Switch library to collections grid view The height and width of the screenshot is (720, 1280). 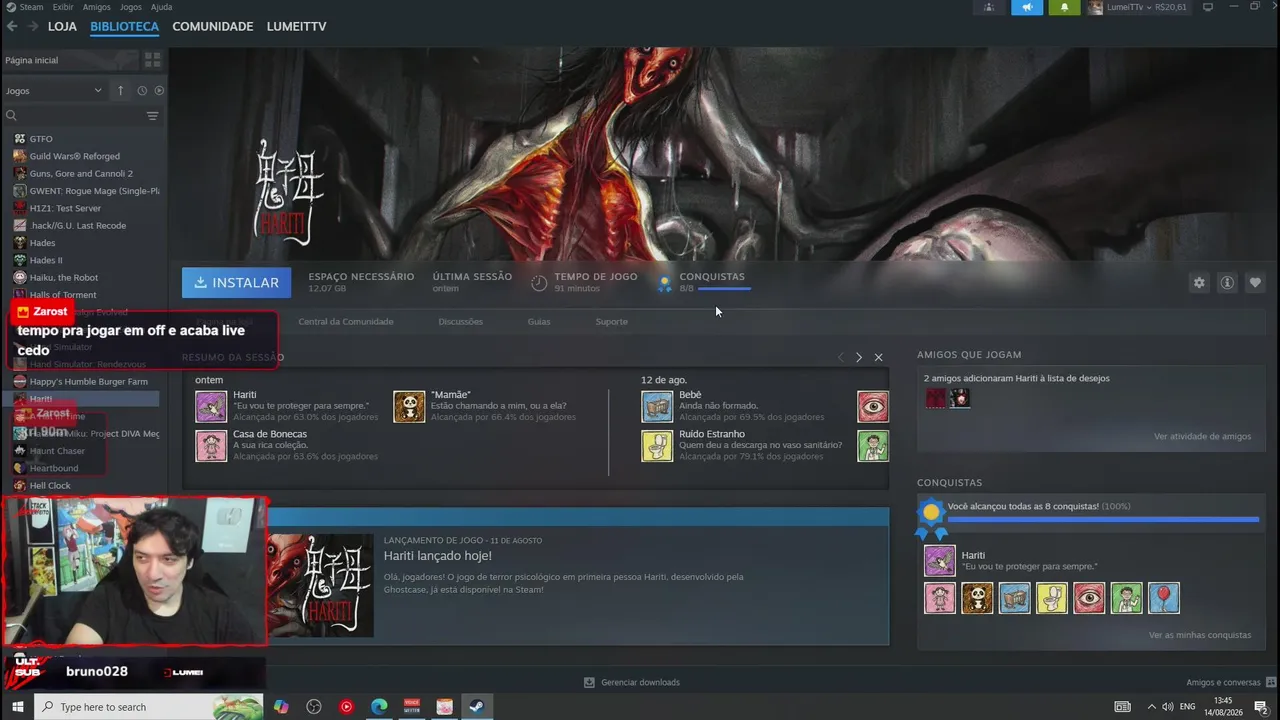[x=152, y=60]
